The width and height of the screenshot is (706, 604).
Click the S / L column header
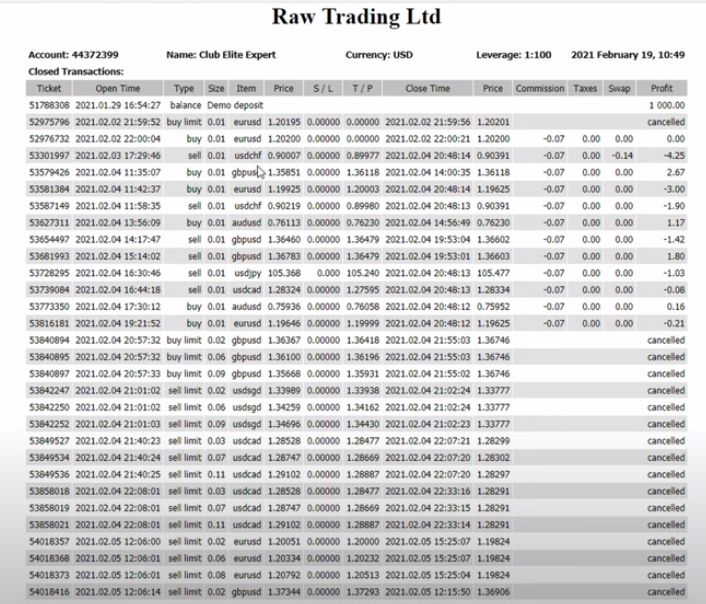(323, 88)
